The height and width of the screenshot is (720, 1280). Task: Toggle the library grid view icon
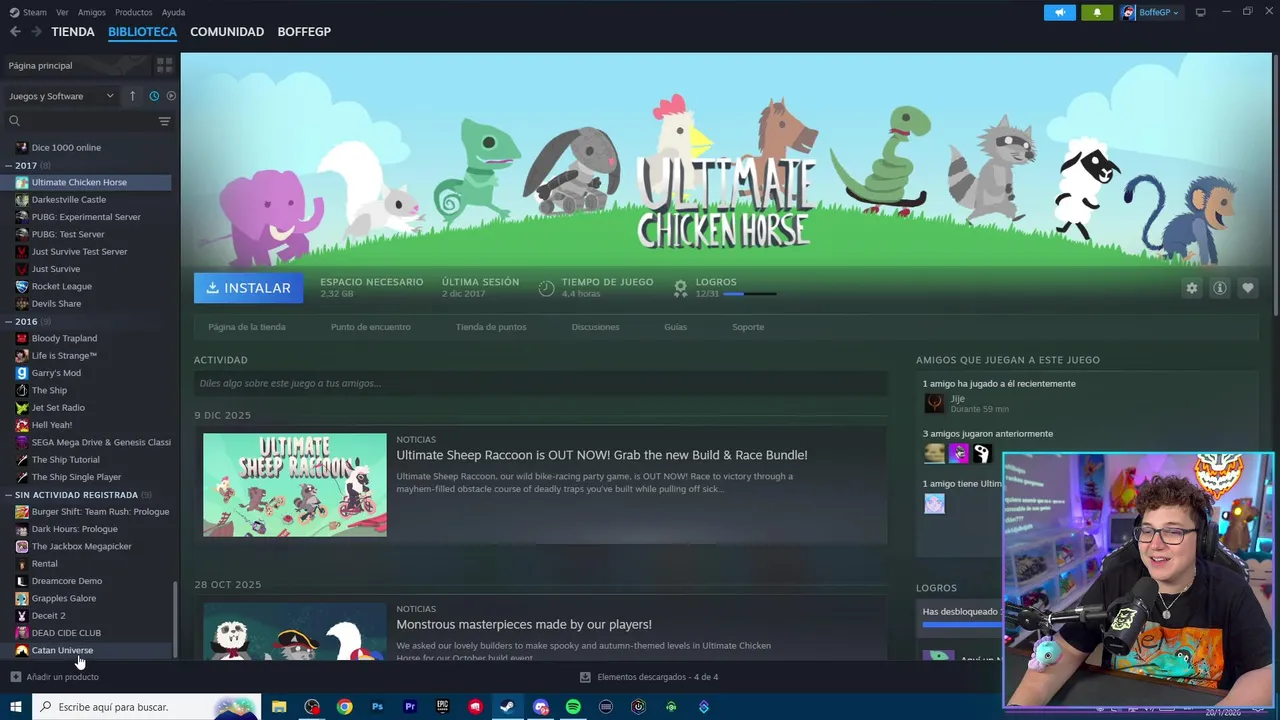[164, 65]
